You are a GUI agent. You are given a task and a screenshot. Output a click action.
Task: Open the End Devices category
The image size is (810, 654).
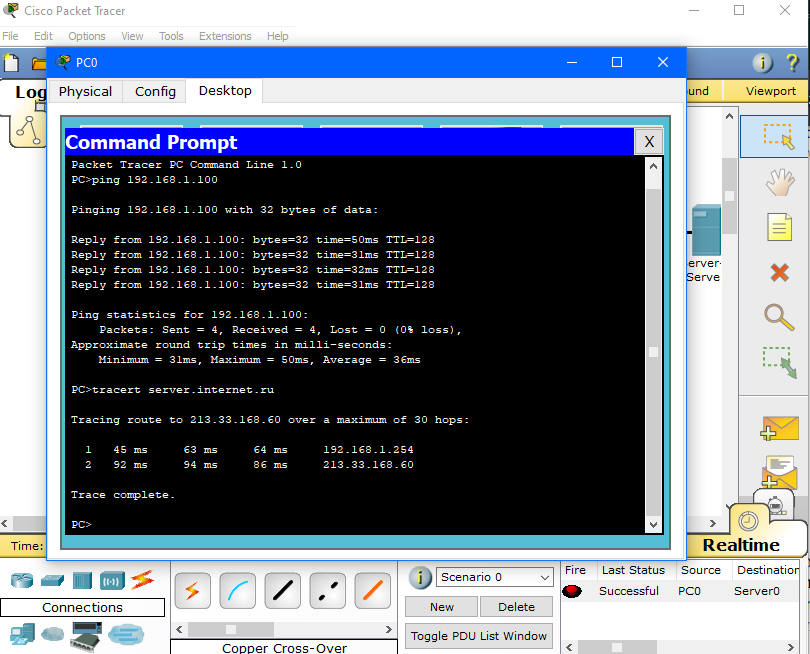(x=22, y=634)
